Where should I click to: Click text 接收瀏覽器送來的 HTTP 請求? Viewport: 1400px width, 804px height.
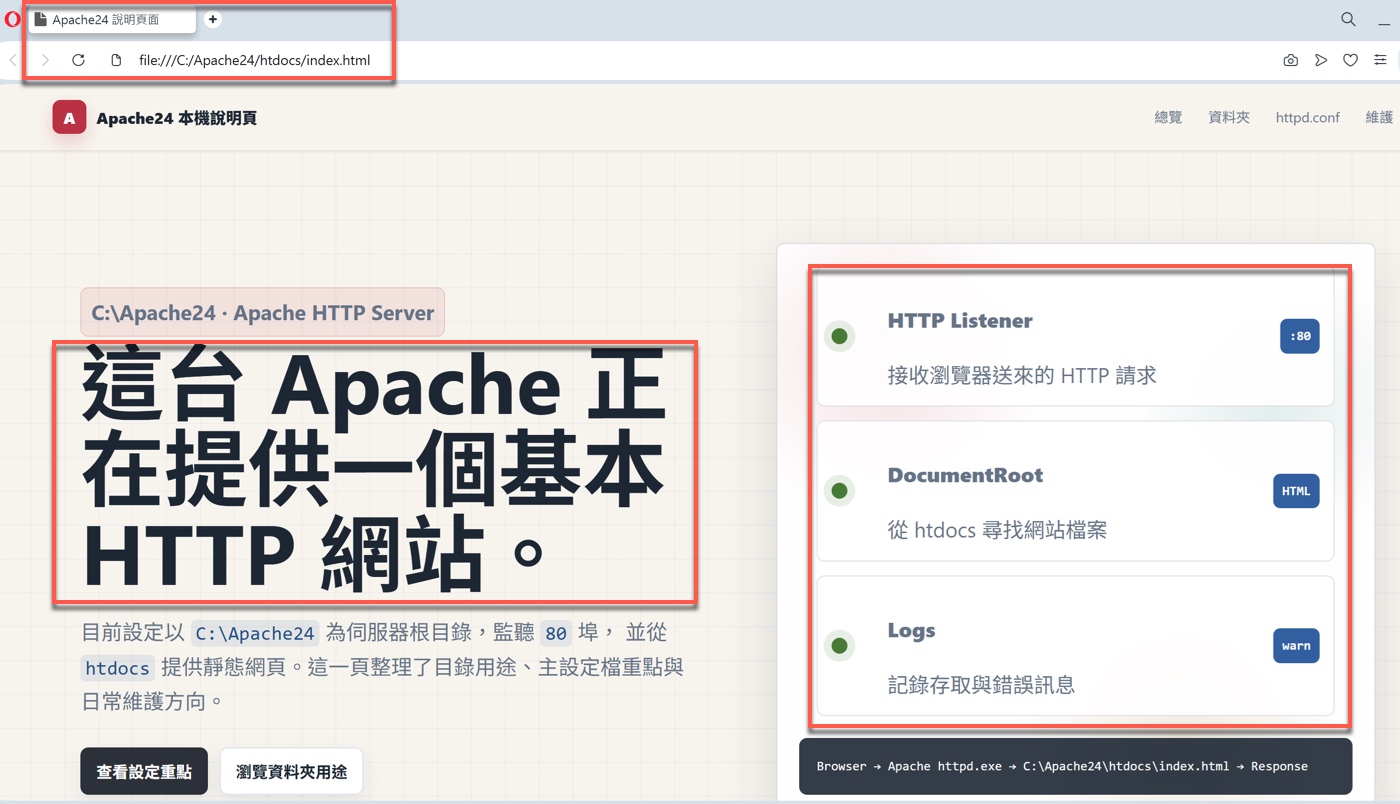pos(1022,375)
